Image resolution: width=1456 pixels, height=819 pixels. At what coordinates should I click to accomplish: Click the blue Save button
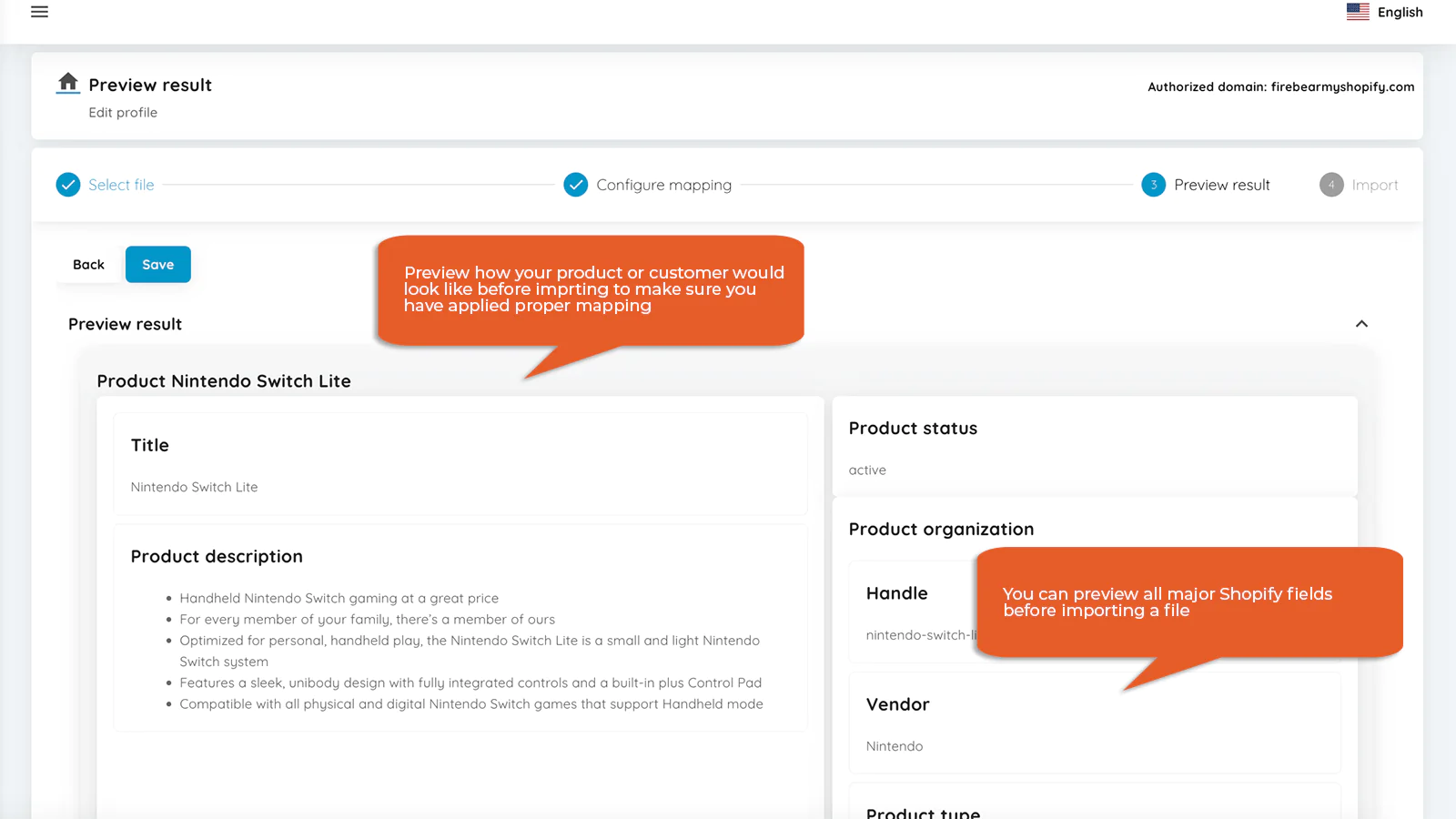click(157, 265)
